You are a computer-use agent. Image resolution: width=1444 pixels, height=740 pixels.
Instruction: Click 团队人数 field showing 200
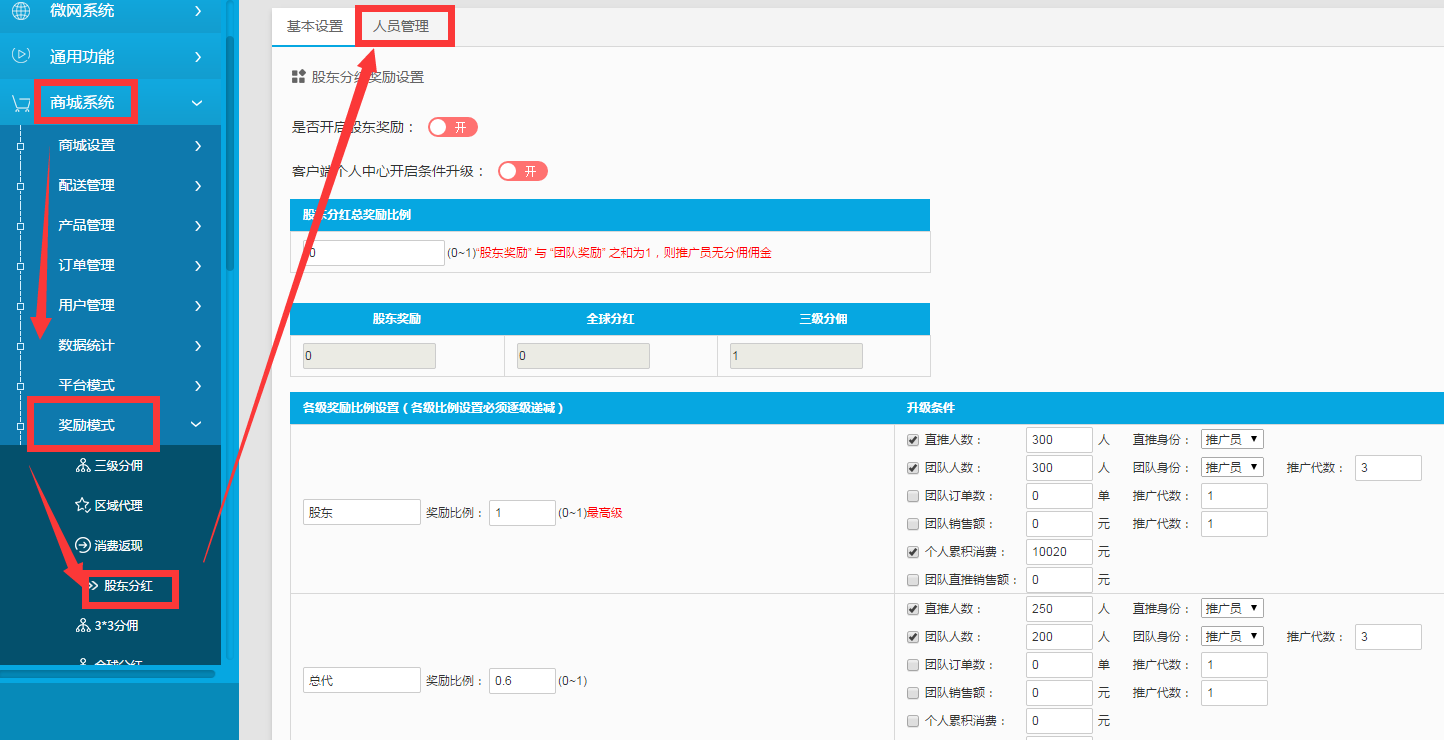(1059, 636)
